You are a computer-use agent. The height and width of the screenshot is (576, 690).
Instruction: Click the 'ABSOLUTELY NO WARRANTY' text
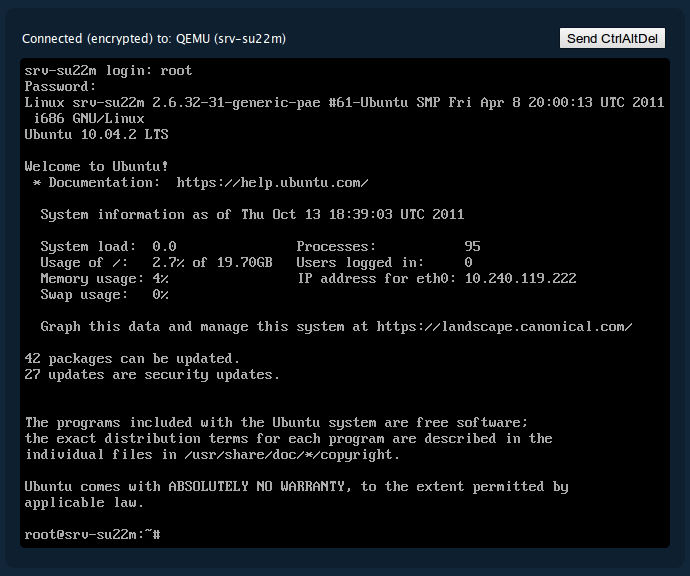[x=256, y=487]
